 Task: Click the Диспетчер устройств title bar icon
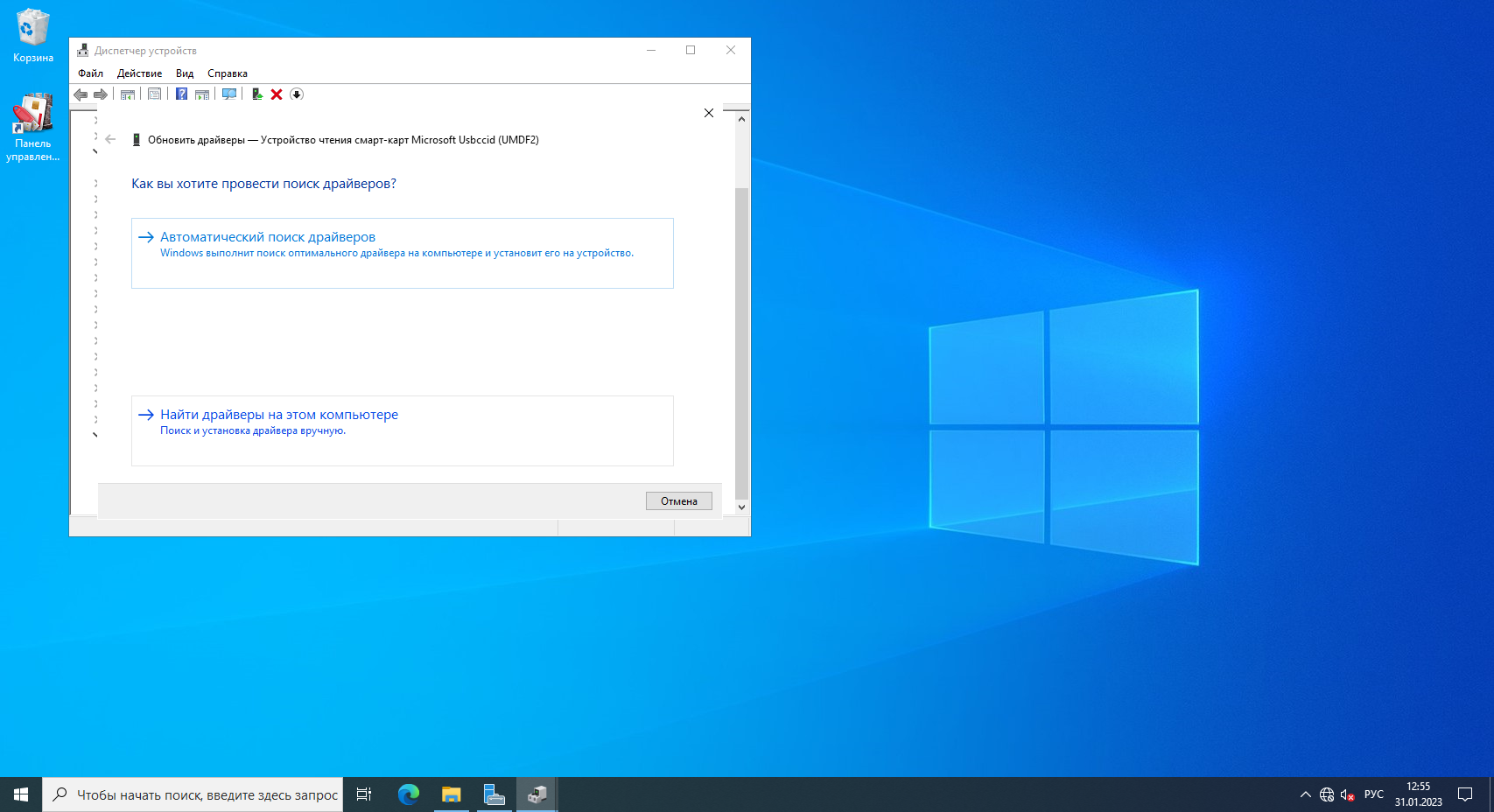point(83,51)
